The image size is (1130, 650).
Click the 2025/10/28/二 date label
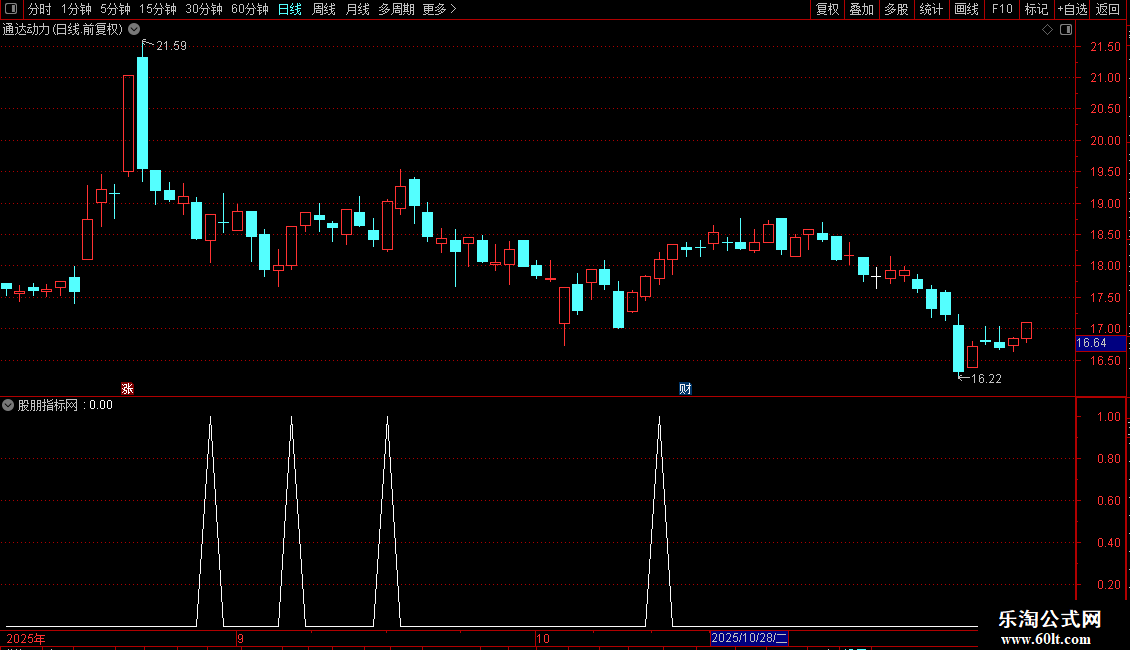click(x=749, y=638)
